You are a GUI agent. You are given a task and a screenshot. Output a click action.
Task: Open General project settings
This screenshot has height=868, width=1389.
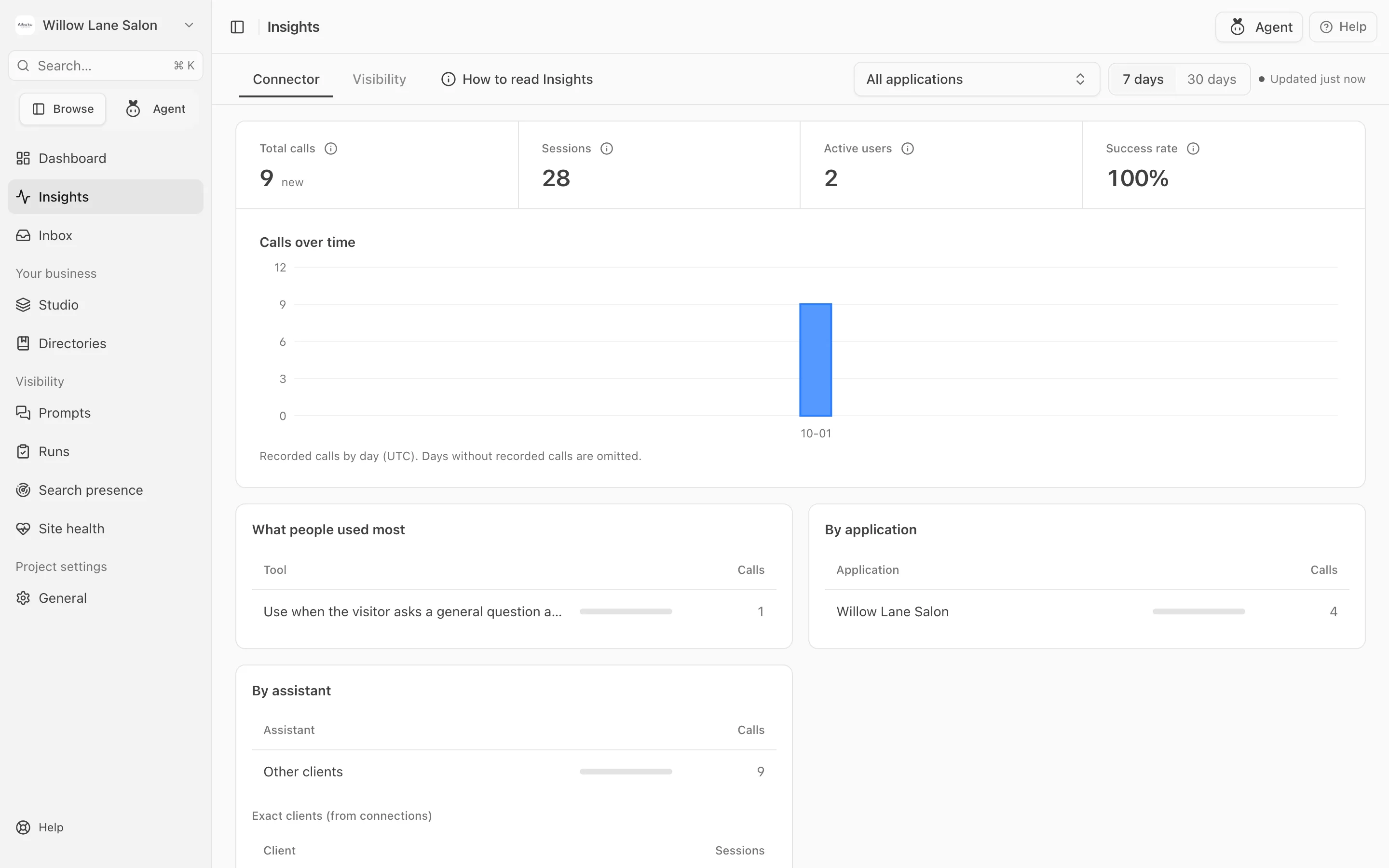(x=106, y=597)
